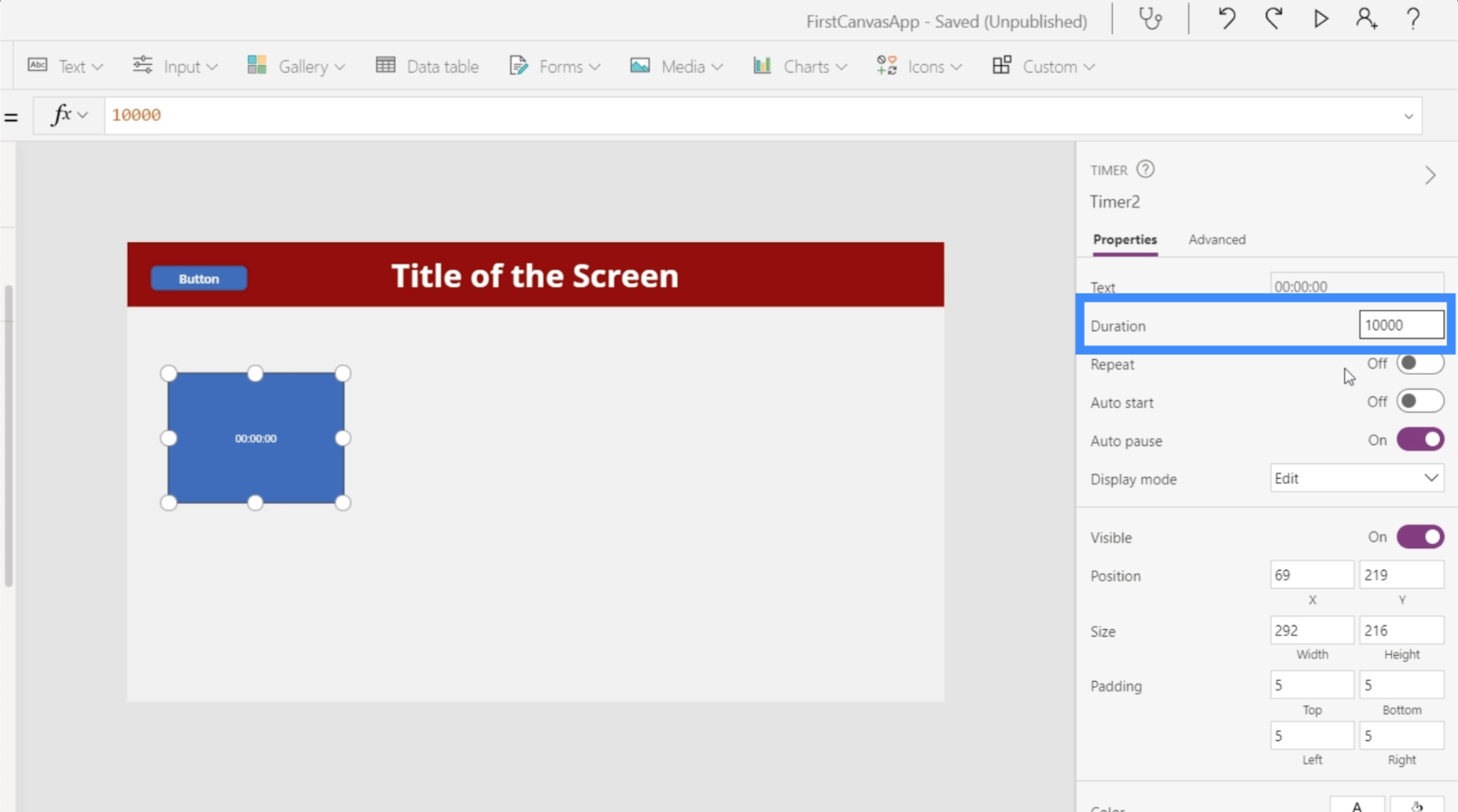This screenshot has width=1458, height=812.
Task: Open the Display mode dropdown
Action: 1356,478
